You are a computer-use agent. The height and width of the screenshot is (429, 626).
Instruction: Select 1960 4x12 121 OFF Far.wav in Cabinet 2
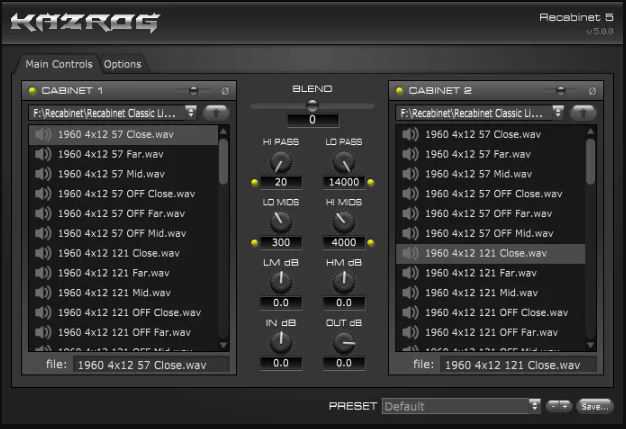point(491,332)
